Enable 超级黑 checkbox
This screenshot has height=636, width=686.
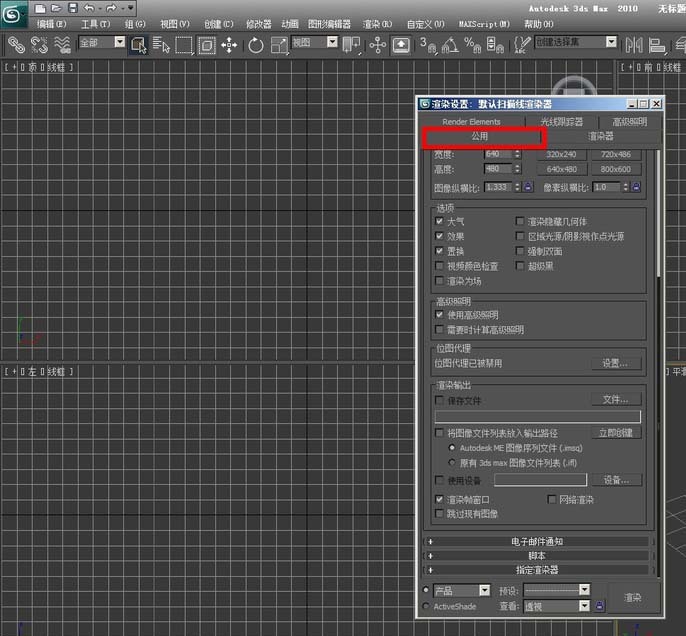click(520, 266)
